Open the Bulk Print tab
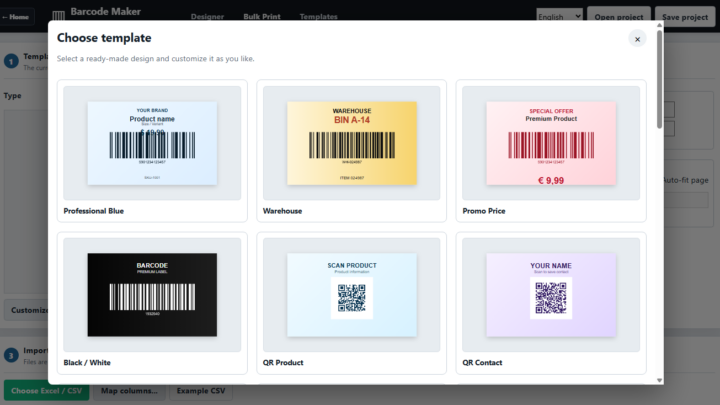Screen dimensions: 720x405 click(262, 17)
